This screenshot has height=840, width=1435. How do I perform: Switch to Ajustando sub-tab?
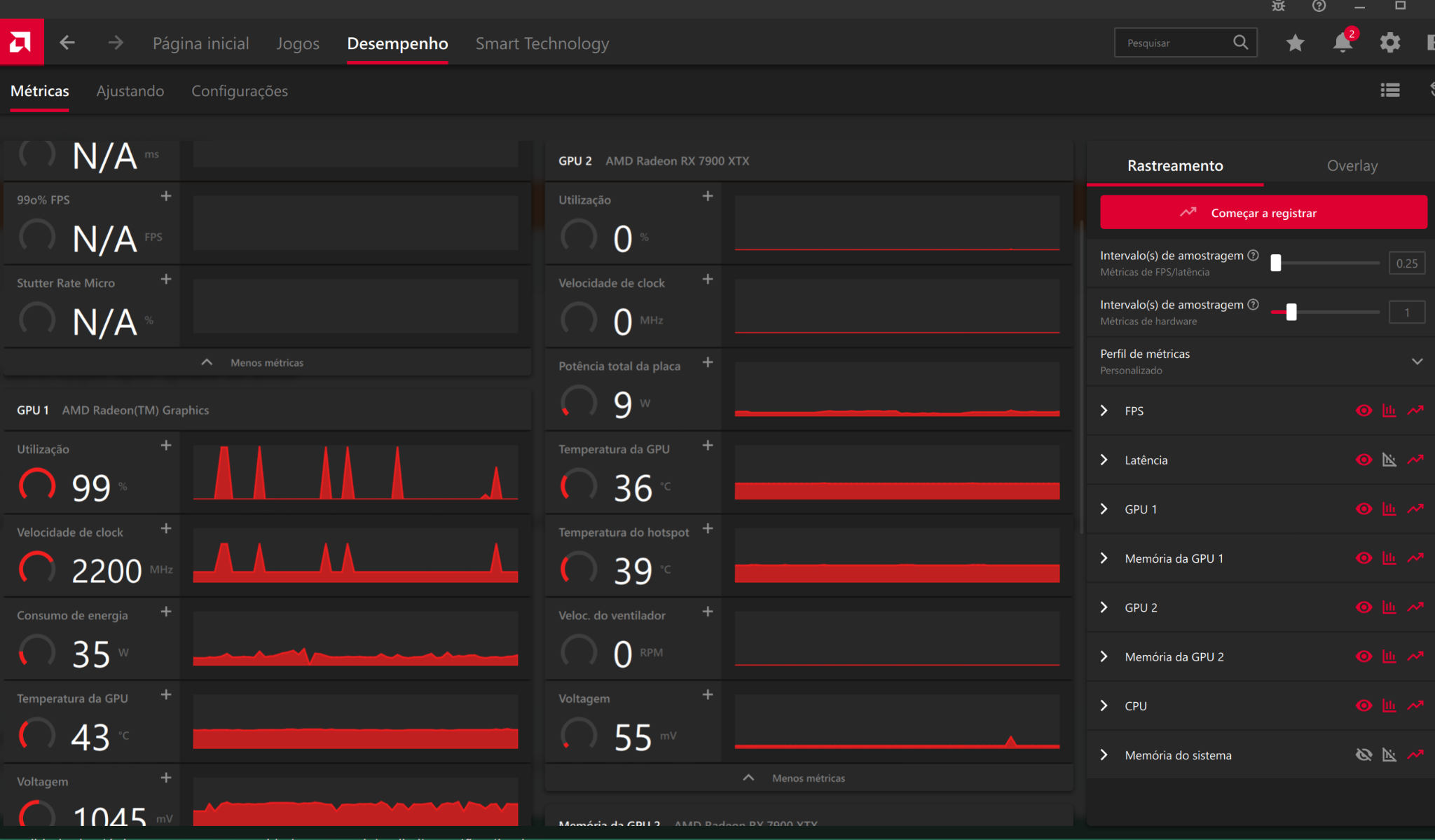point(130,91)
